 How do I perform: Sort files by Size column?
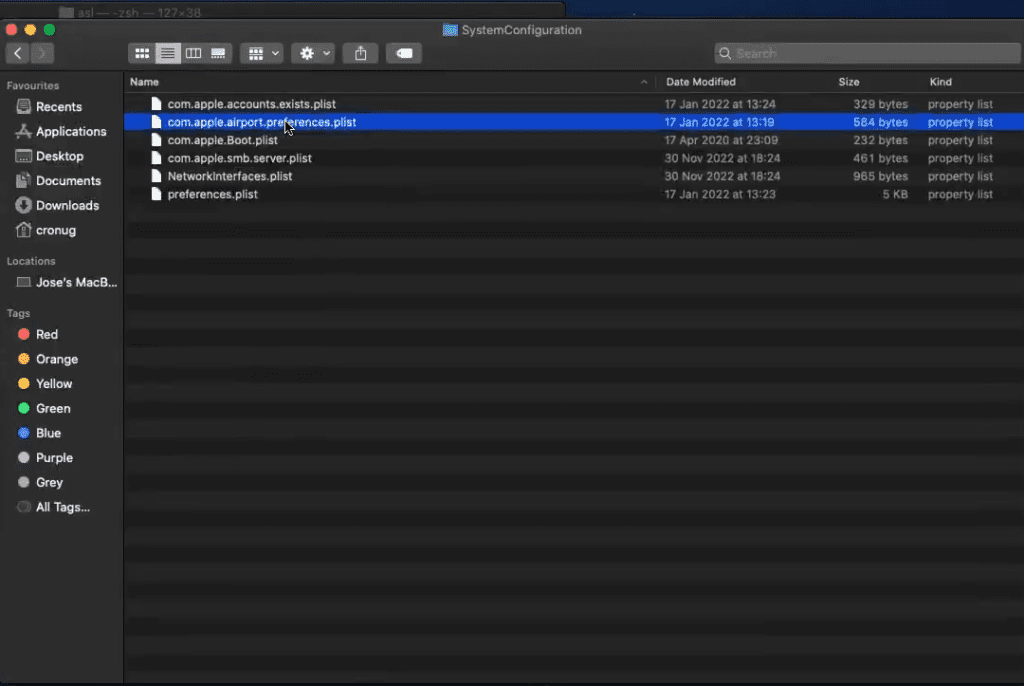(x=848, y=82)
